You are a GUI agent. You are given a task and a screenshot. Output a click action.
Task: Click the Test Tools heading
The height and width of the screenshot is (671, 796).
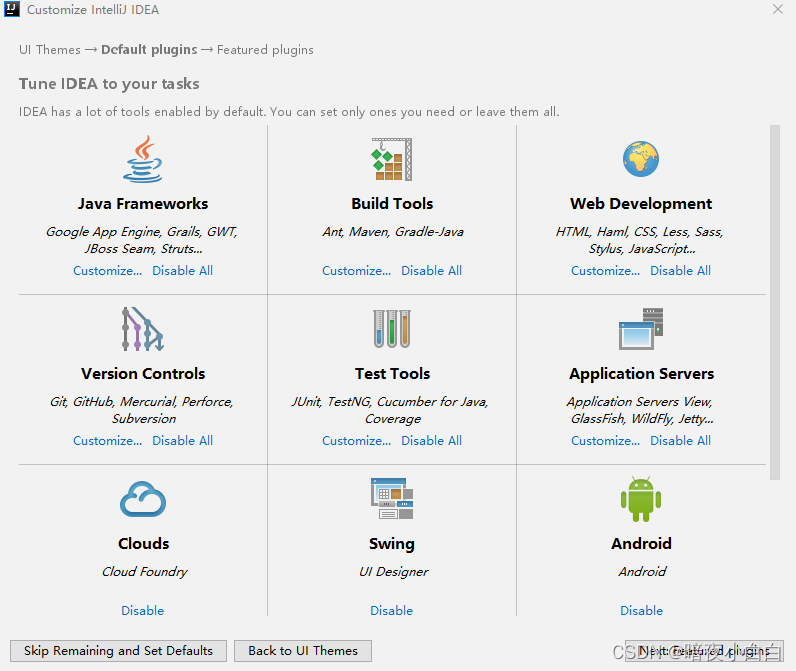point(392,374)
